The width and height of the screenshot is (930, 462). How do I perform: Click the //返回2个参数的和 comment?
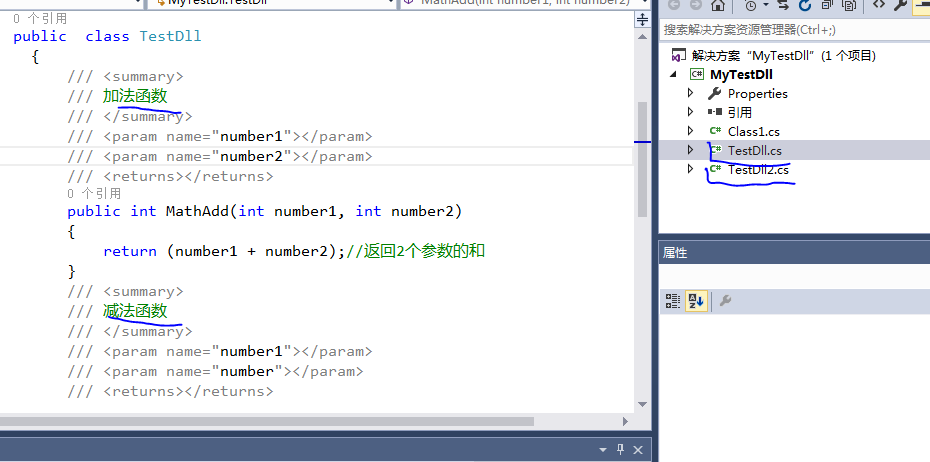coord(415,251)
